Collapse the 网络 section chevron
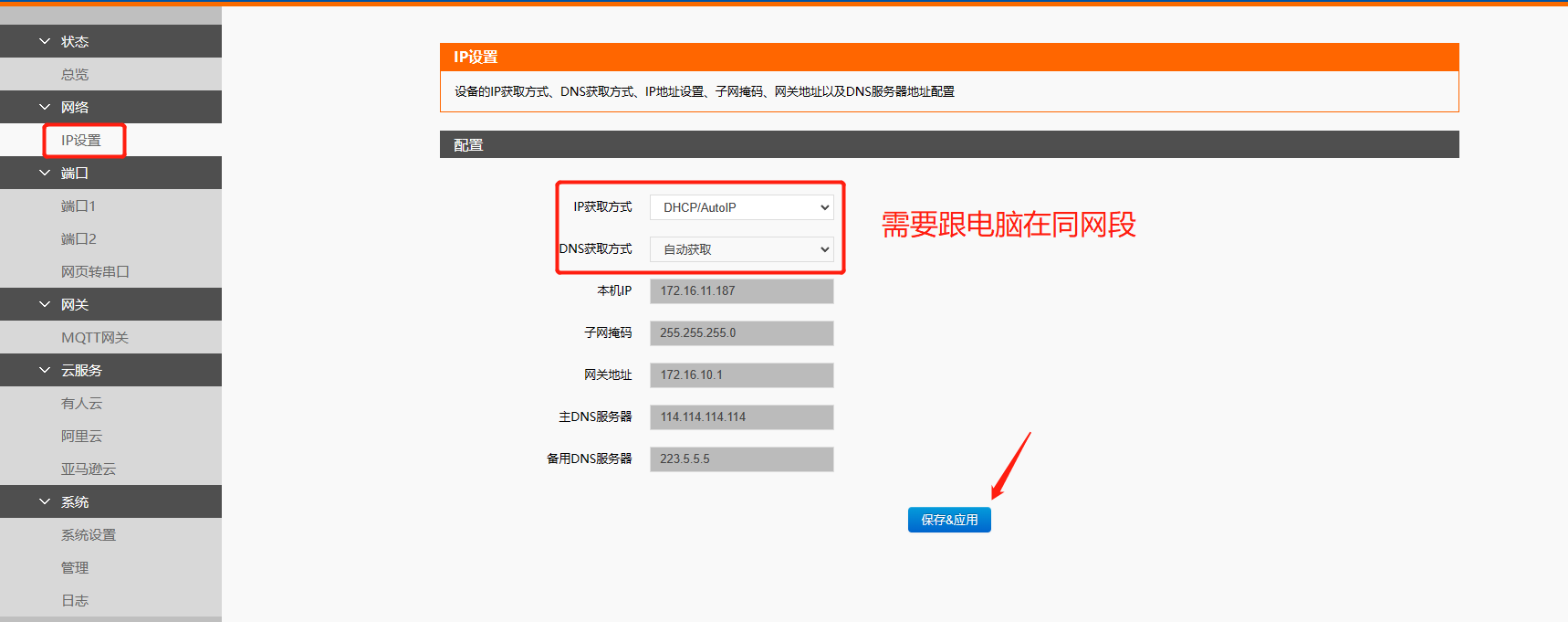Screen dimensions: 1568x622 click(45, 107)
